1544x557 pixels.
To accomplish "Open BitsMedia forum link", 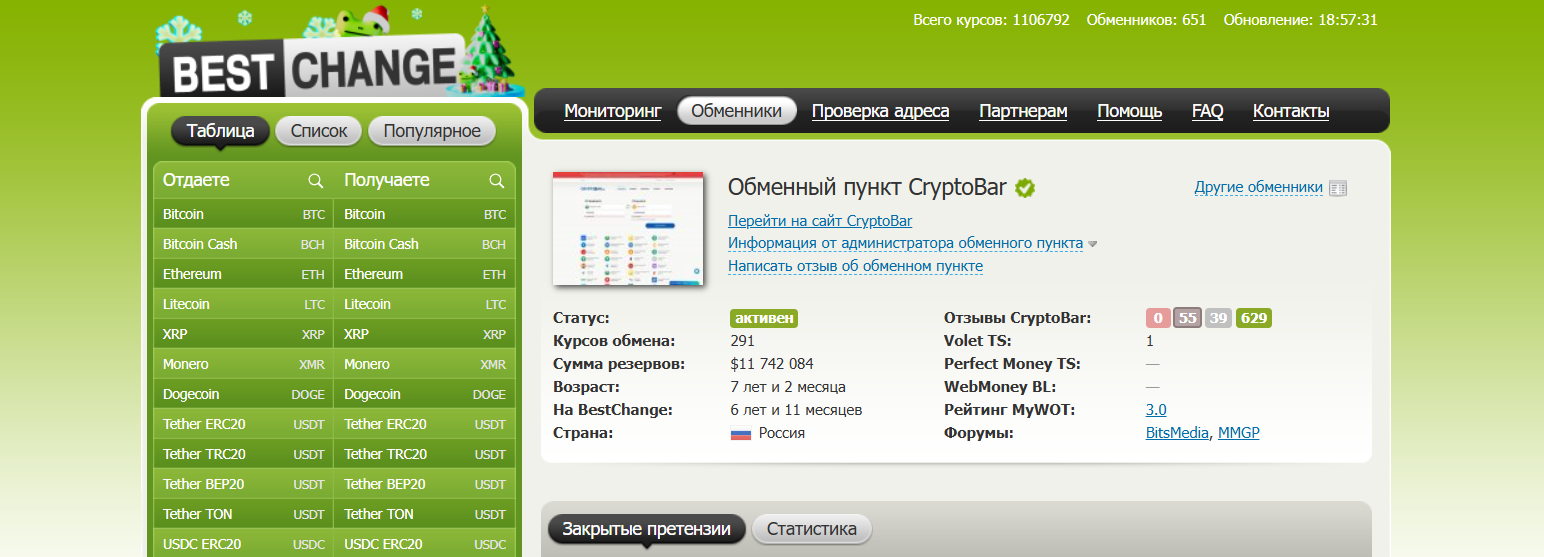I will 1177,433.
